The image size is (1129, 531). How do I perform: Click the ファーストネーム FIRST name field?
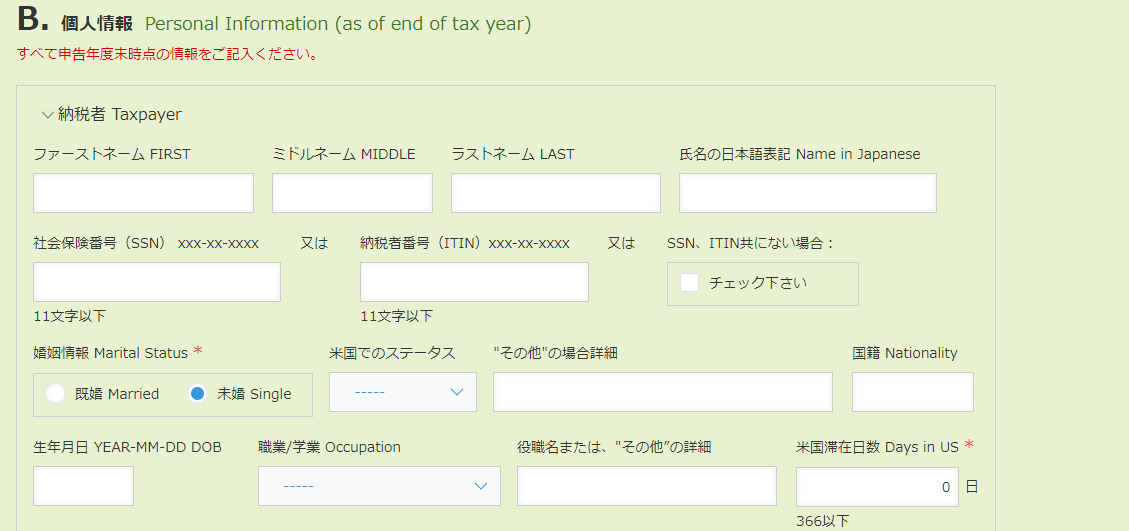tap(143, 193)
